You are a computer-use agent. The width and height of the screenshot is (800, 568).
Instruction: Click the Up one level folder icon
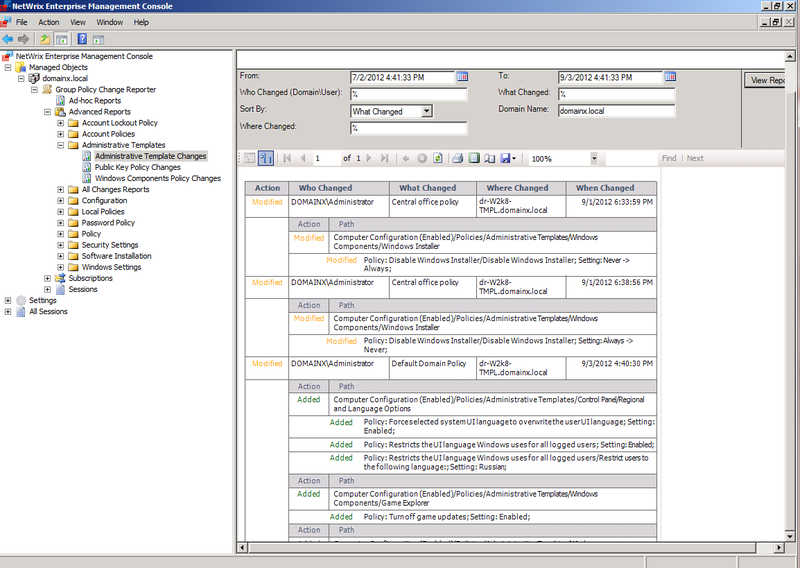(x=45, y=39)
